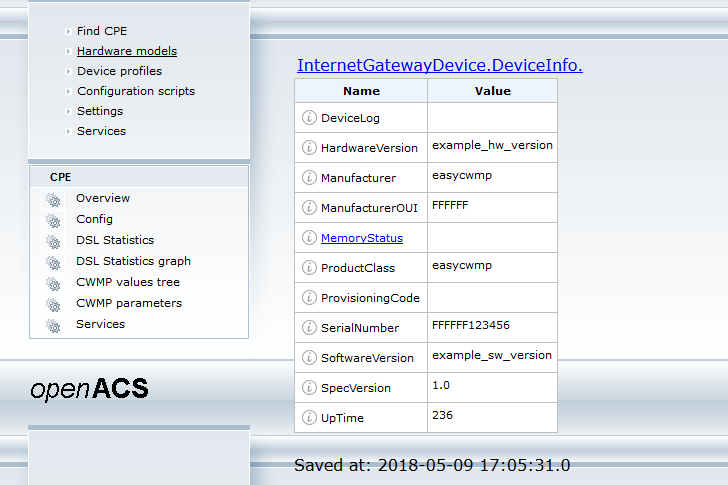Go to Device profiles
This screenshot has height=485, width=728.
(x=119, y=71)
